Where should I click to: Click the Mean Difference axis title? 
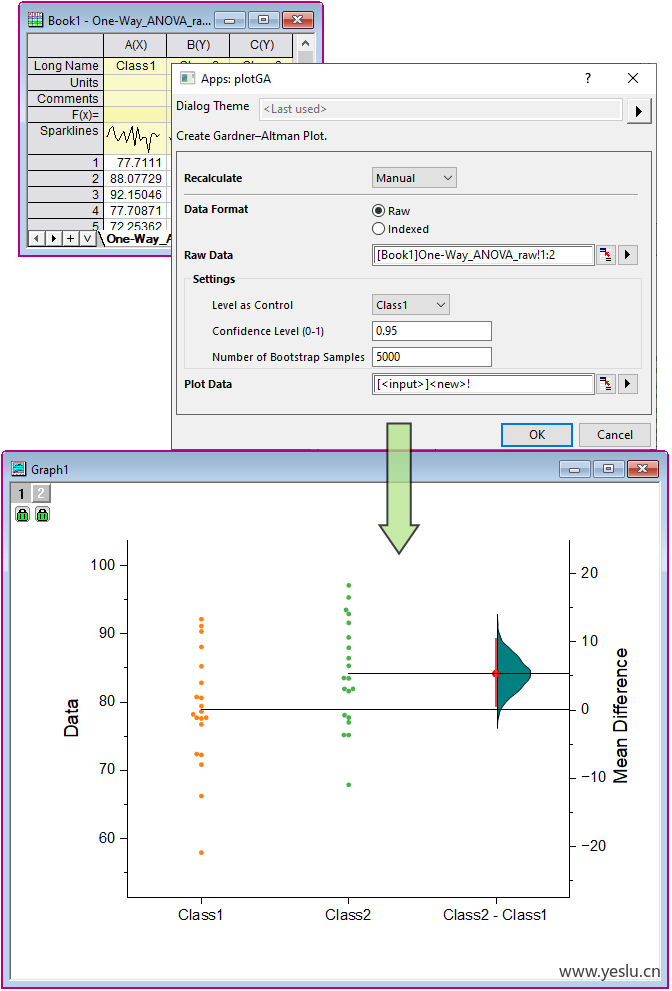[x=621, y=715]
